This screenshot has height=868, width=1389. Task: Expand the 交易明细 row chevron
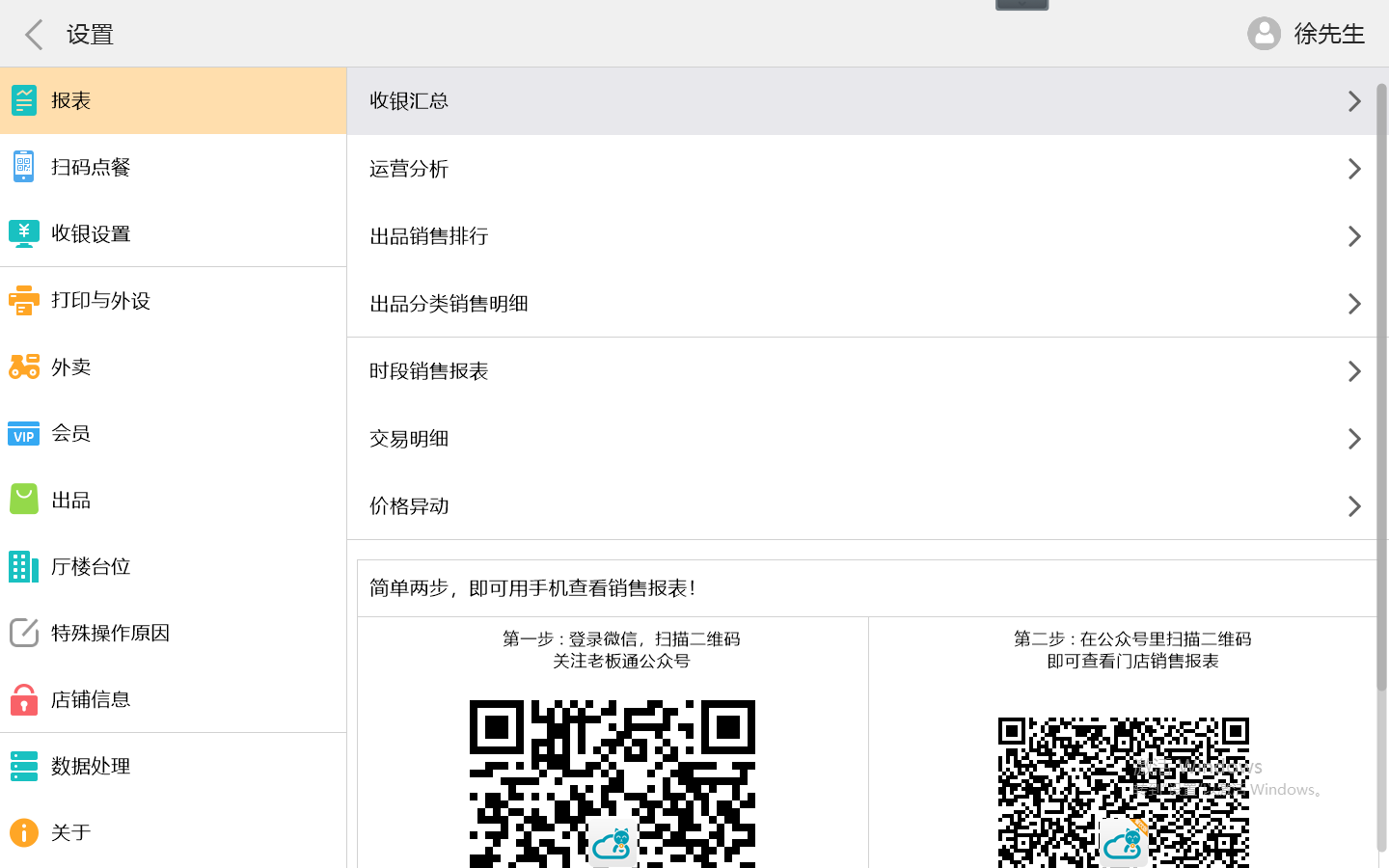point(1354,439)
